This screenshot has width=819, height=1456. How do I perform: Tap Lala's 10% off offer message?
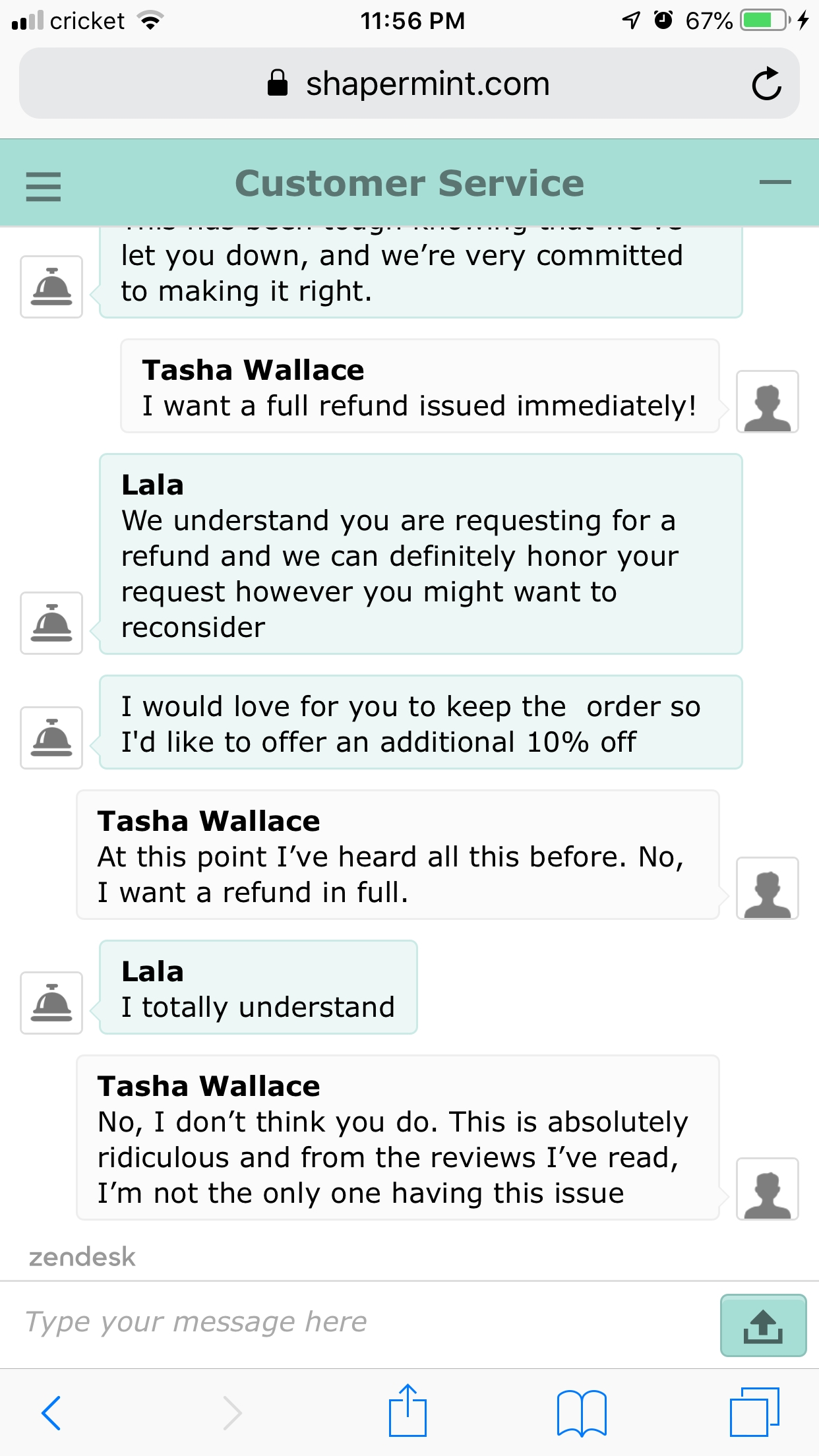pos(420,723)
